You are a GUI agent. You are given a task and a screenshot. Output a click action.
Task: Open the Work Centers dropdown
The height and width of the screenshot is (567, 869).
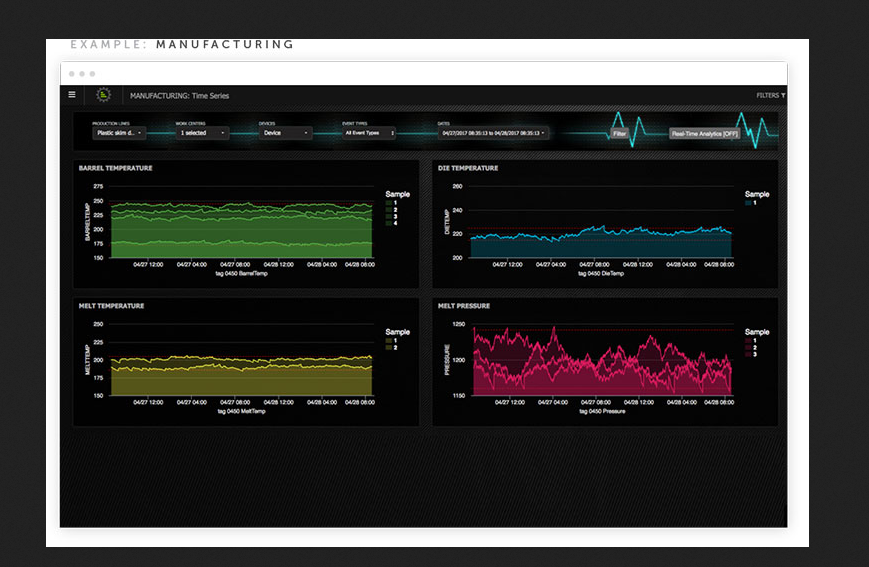[x=202, y=133]
